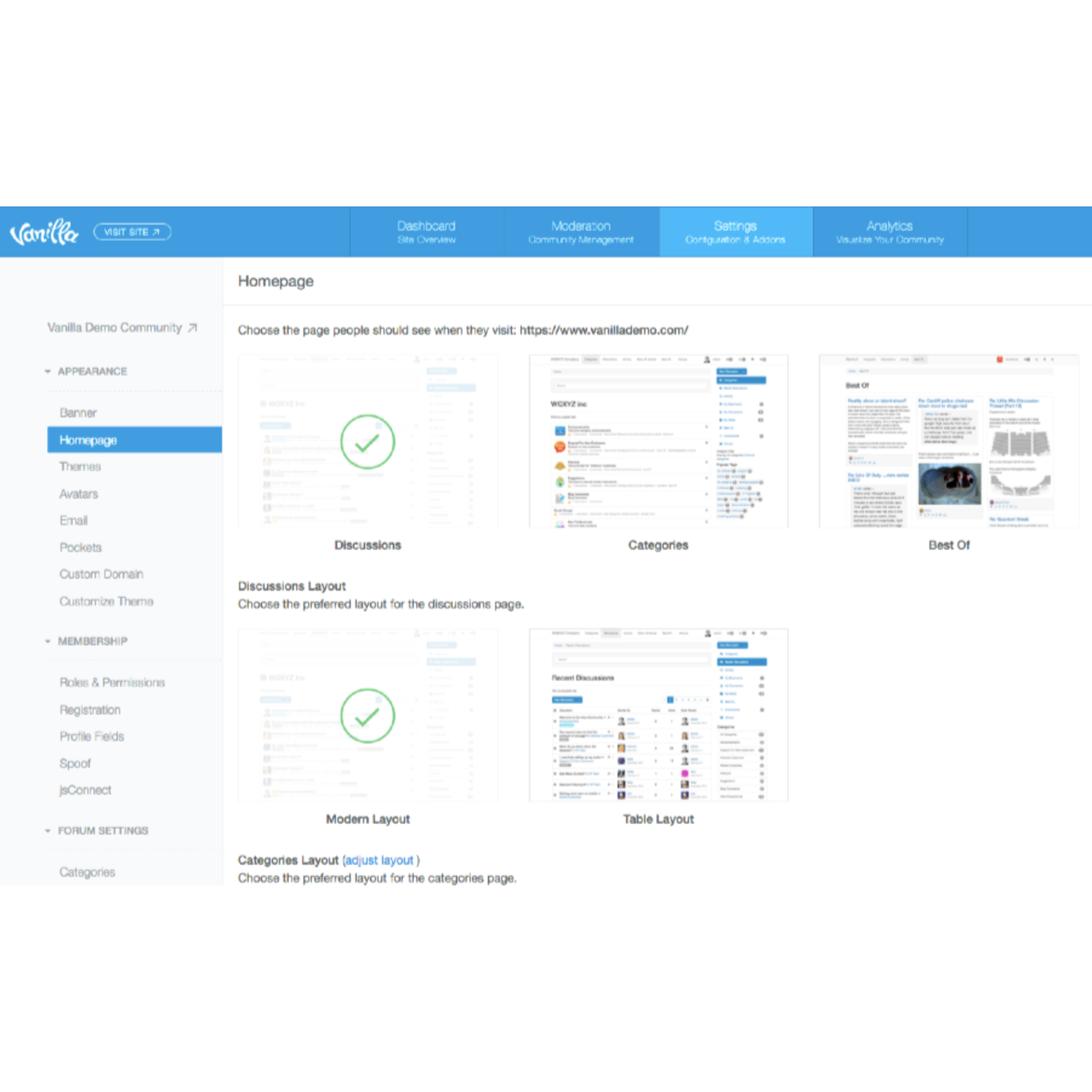Choose the Best Of homepage thumbnail
This screenshot has width=1092, height=1092.
pyautogui.click(x=949, y=442)
